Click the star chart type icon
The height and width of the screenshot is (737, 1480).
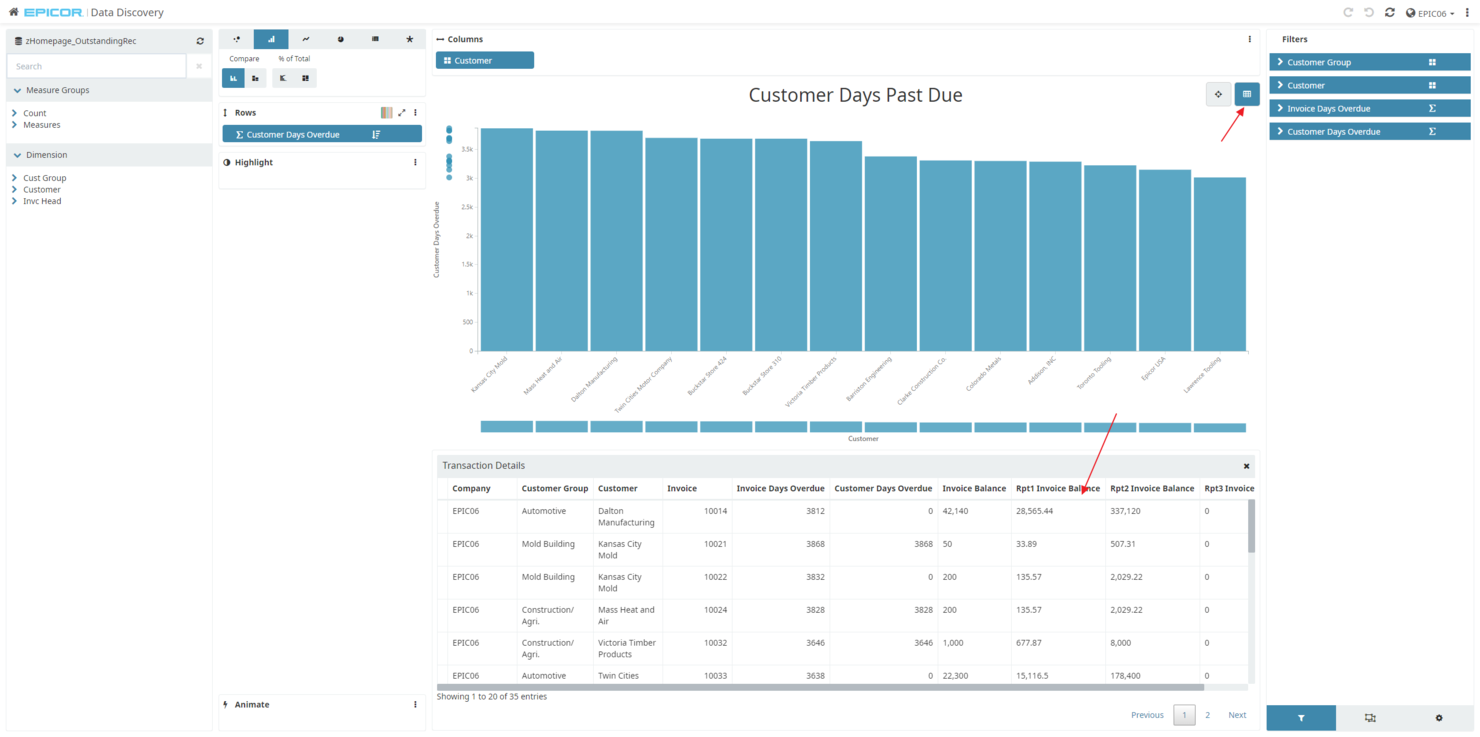coord(409,39)
